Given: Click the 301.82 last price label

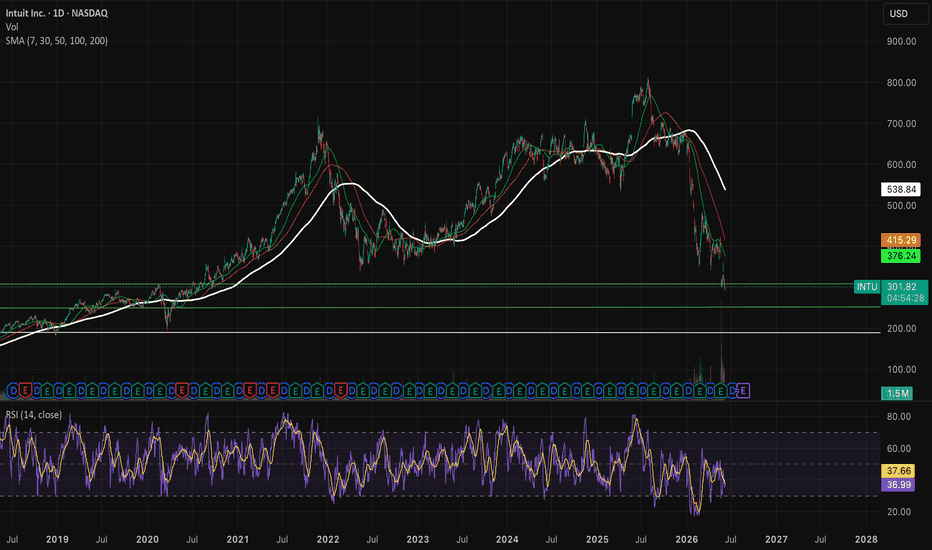Looking at the screenshot, I should pos(904,286).
